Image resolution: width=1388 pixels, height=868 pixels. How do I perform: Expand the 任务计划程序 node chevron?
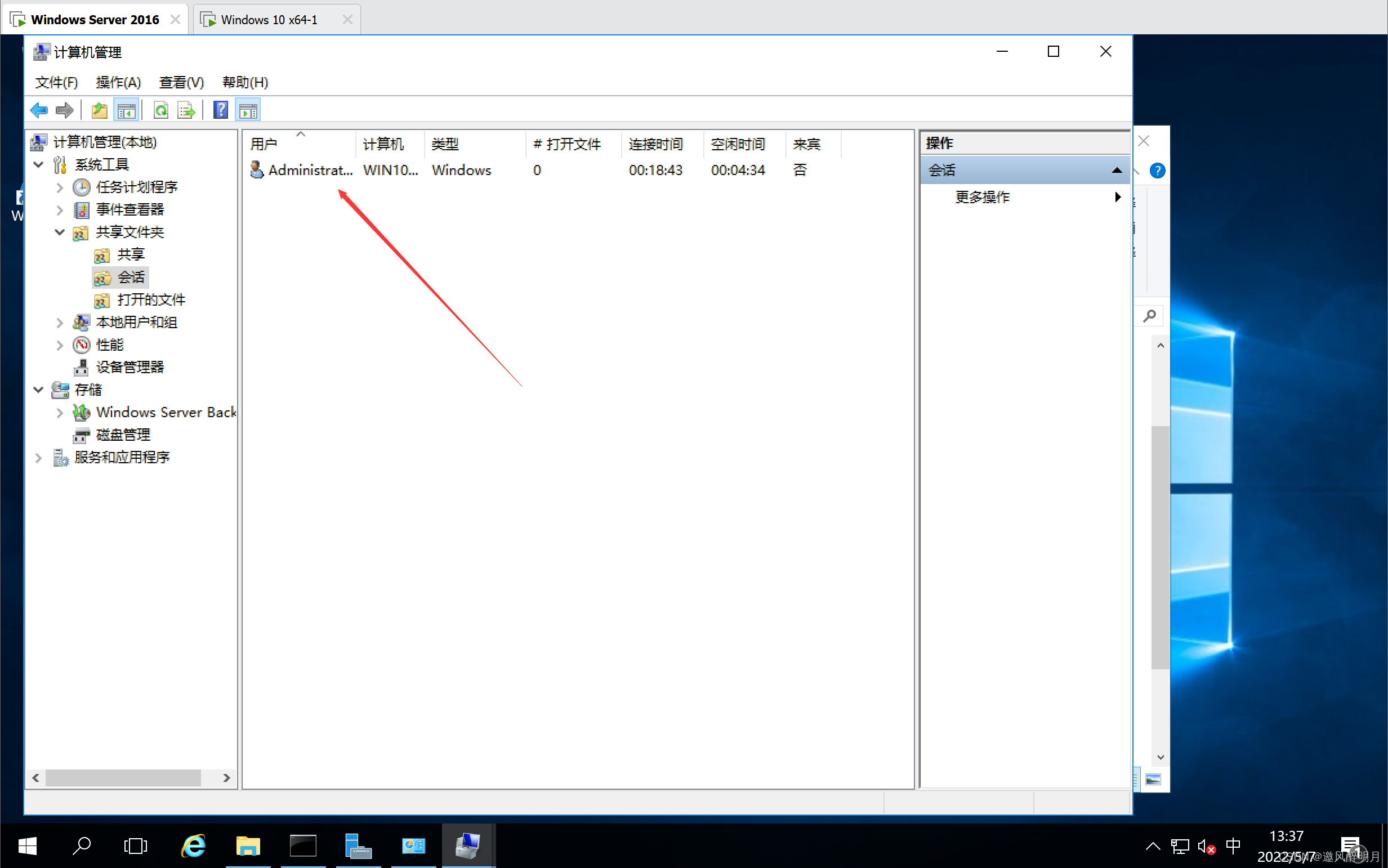[x=60, y=187]
